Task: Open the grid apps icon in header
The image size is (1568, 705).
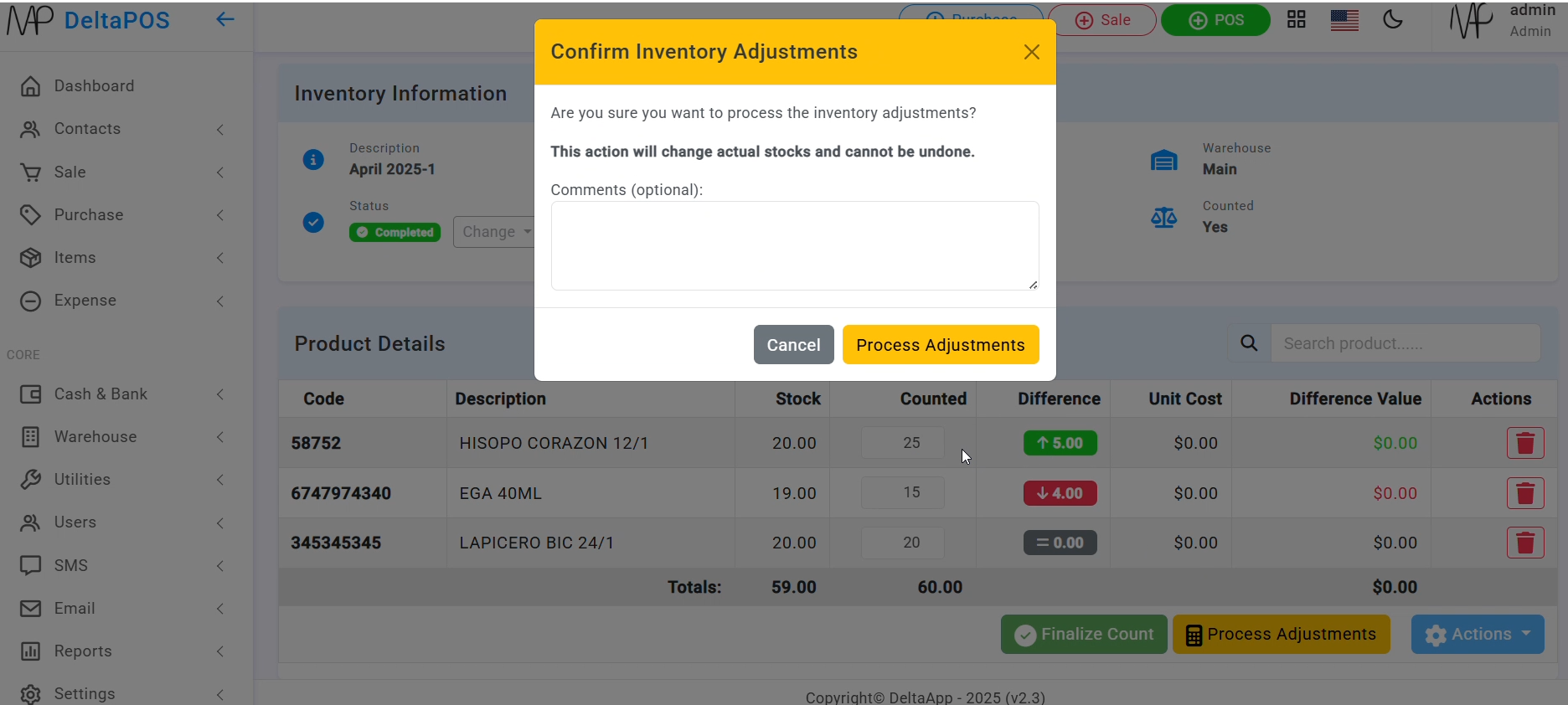Action: (1297, 20)
